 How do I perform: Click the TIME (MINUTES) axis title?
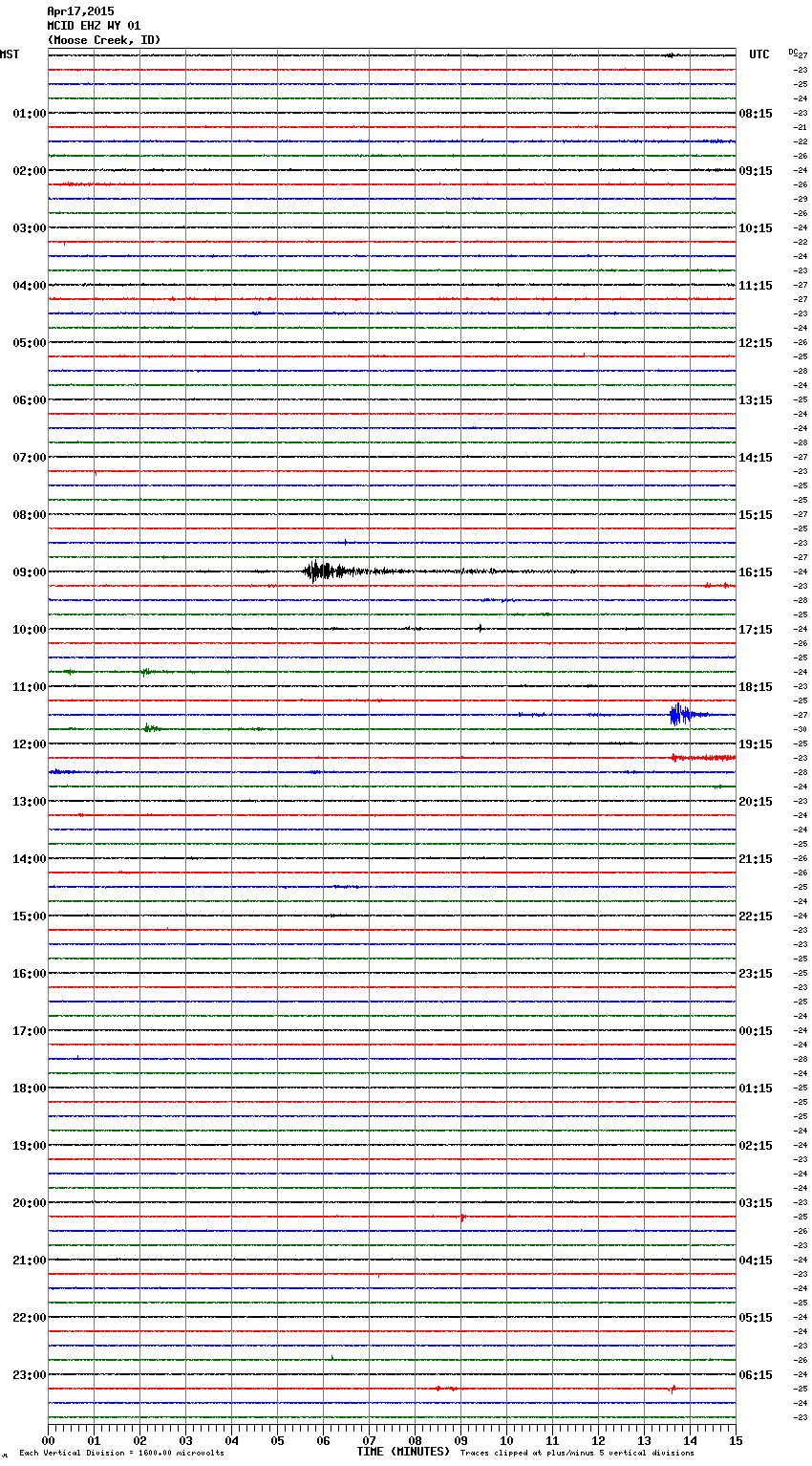(403, 1452)
